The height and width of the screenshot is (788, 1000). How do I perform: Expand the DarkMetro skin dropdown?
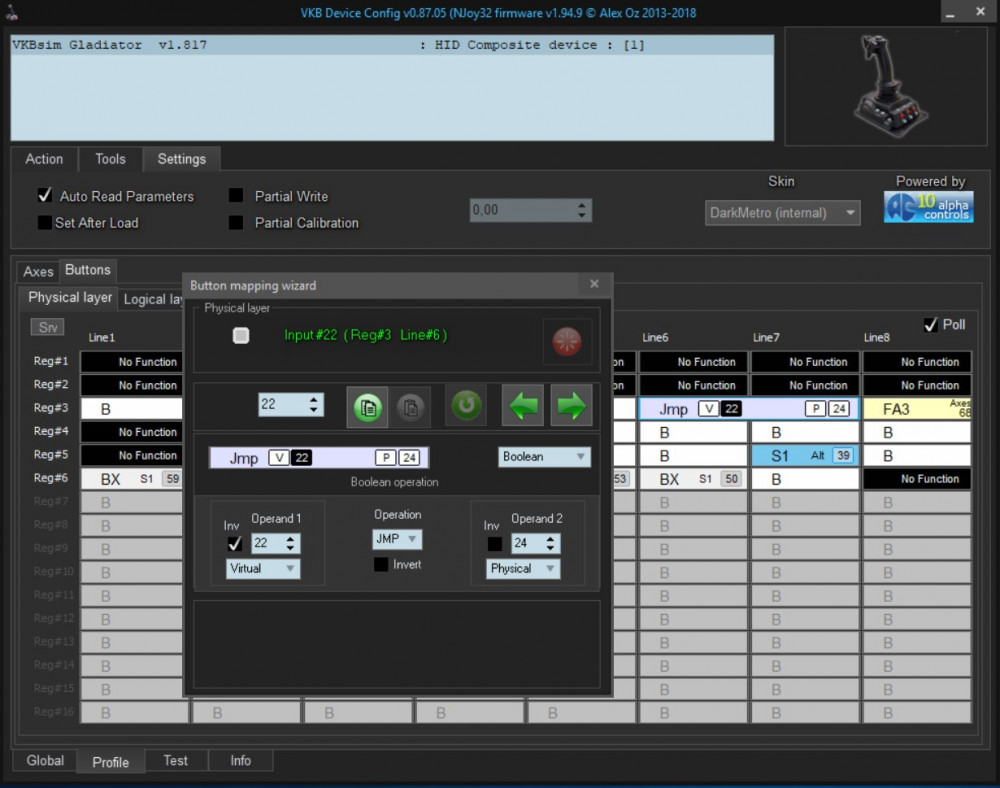point(782,213)
